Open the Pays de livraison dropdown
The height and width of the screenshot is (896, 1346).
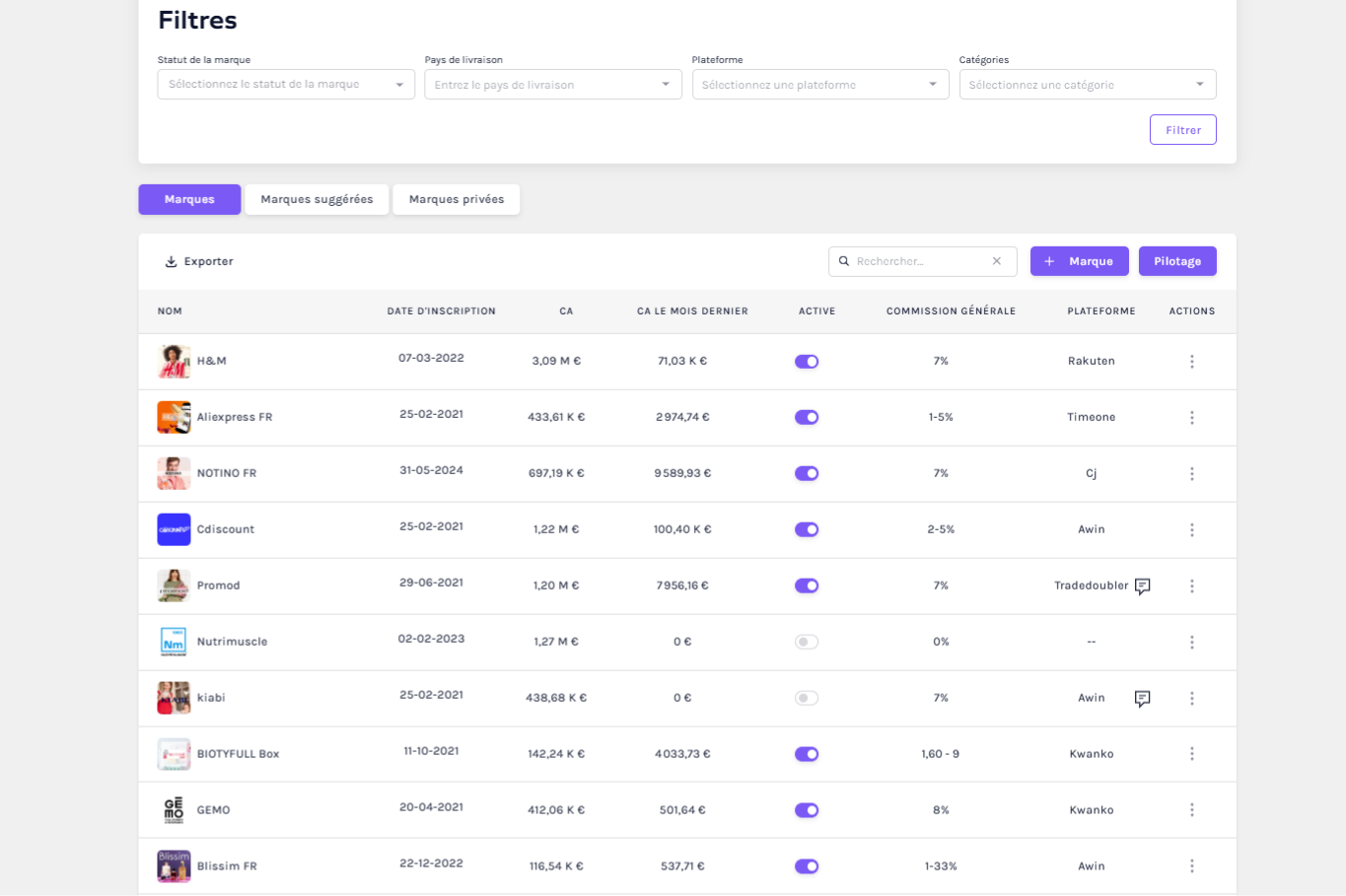(553, 85)
